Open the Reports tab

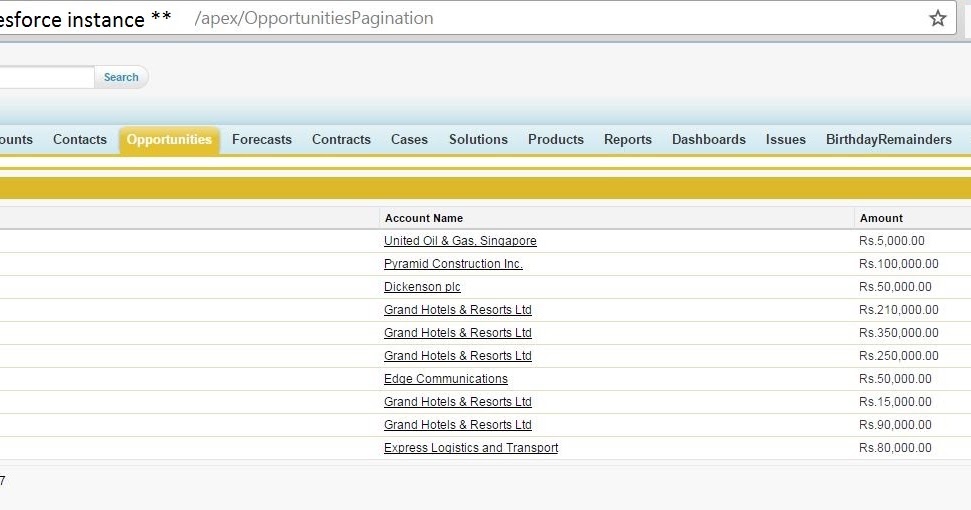click(x=628, y=139)
